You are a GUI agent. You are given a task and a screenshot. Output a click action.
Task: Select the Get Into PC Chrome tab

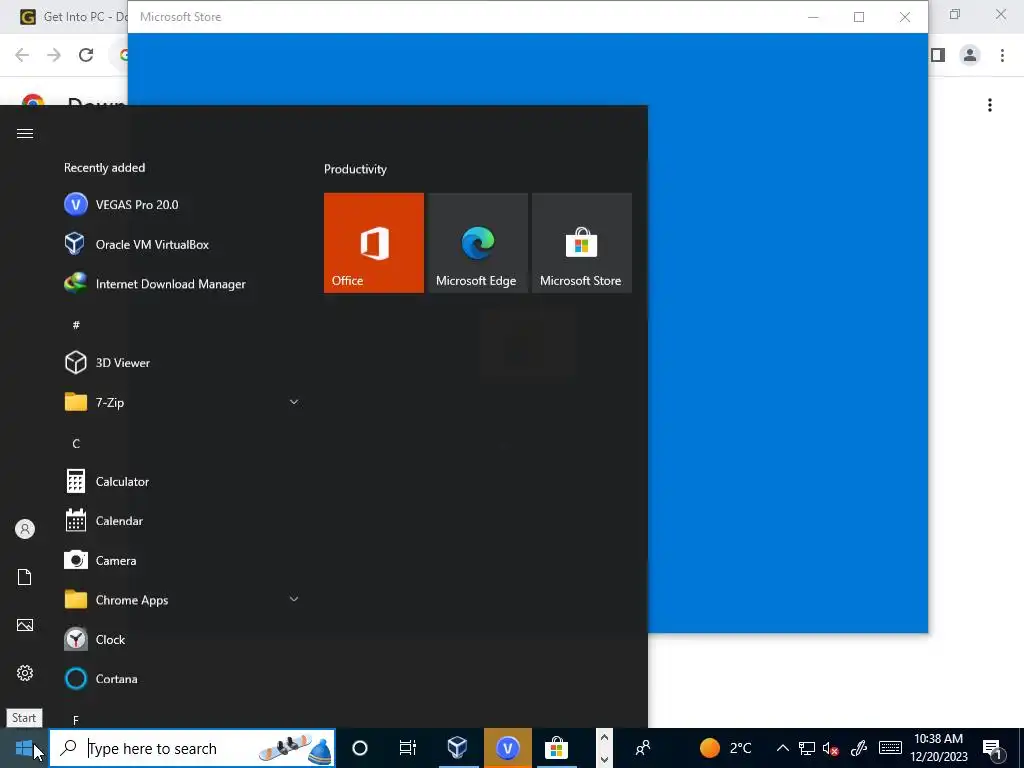(72, 17)
